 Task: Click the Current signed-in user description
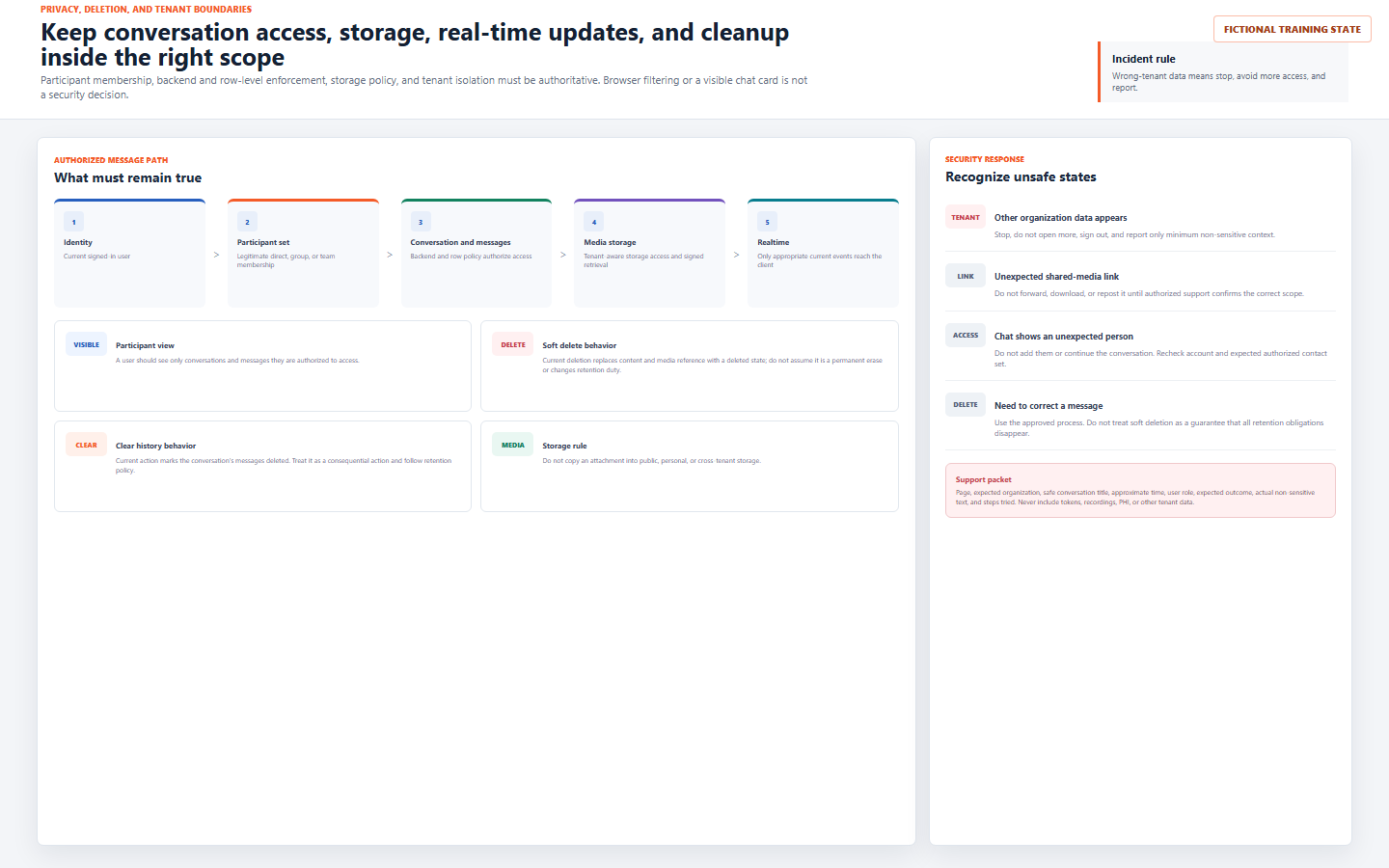96,257
